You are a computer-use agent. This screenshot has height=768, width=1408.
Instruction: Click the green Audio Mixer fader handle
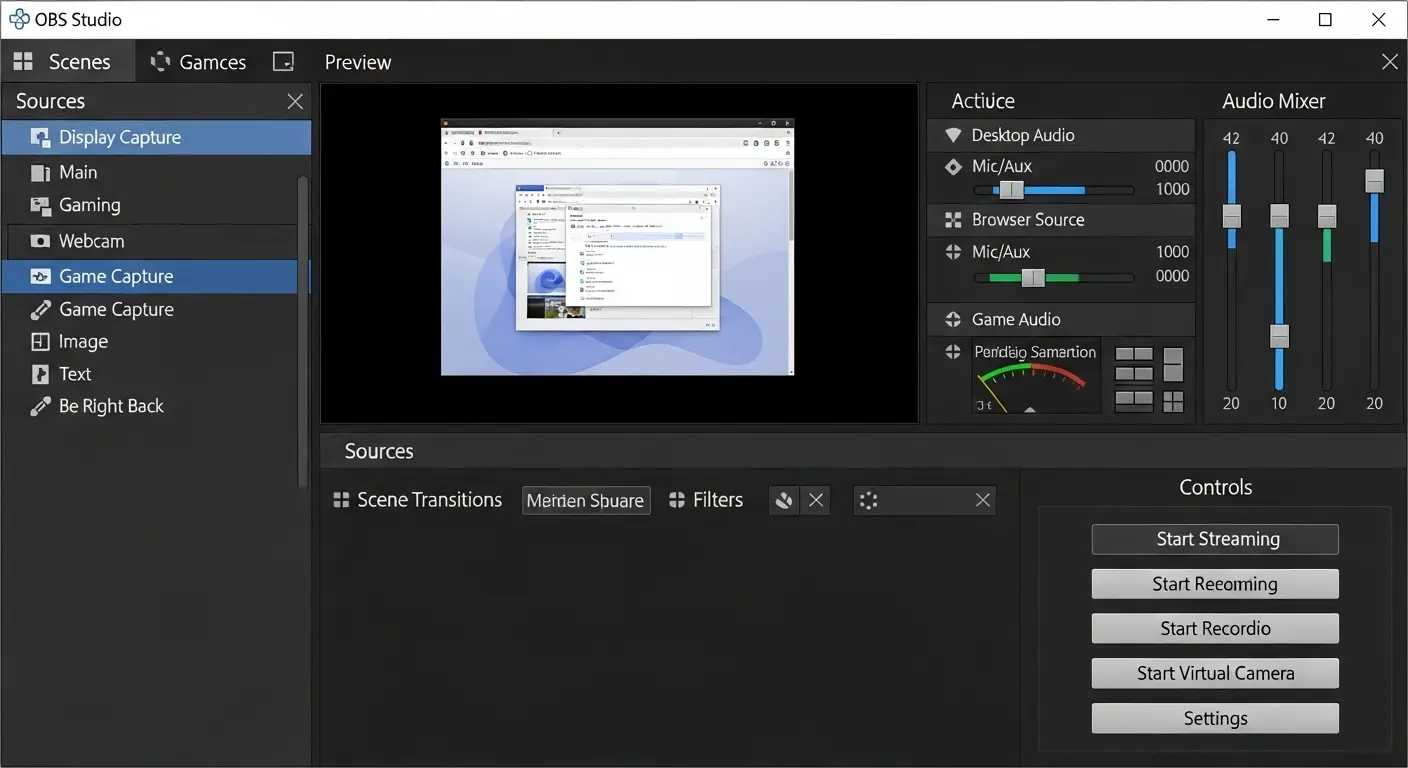[1327, 216]
